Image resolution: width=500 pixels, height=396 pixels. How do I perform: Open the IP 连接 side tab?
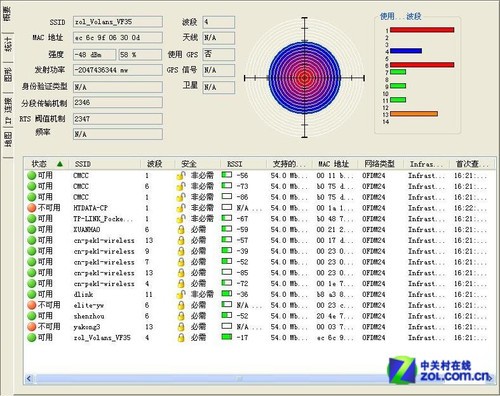(8, 110)
